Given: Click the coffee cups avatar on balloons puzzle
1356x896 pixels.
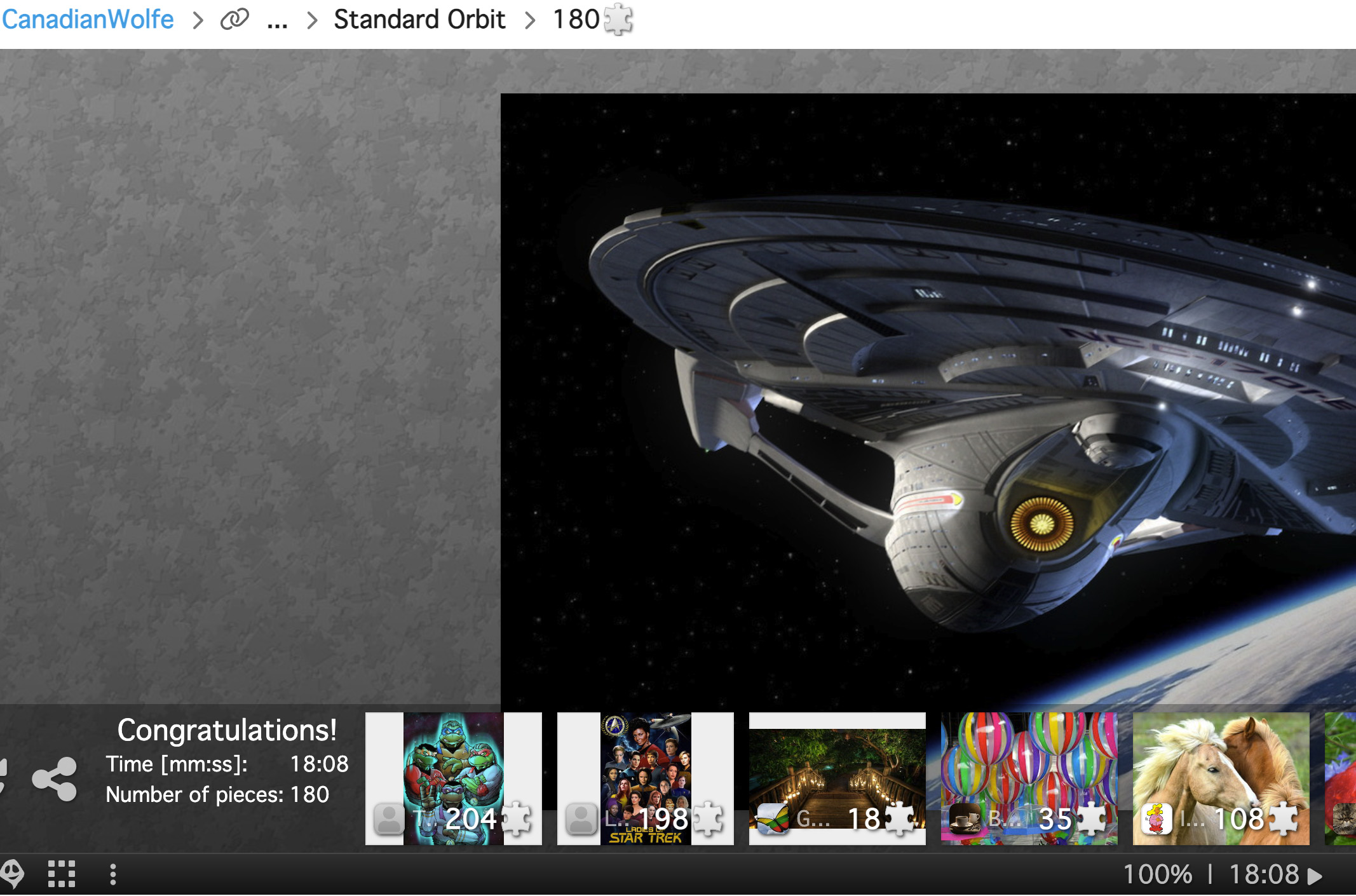Looking at the screenshot, I should (x=965, y=818).
